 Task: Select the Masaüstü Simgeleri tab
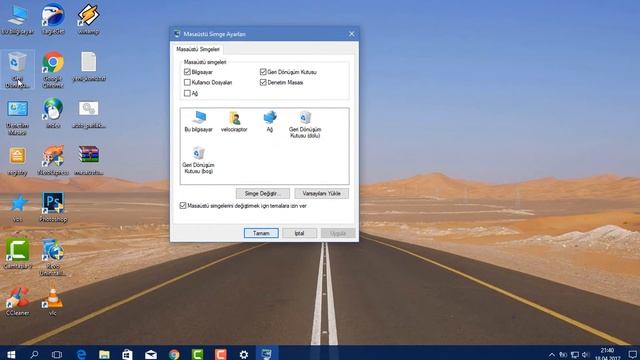[198, 49]
